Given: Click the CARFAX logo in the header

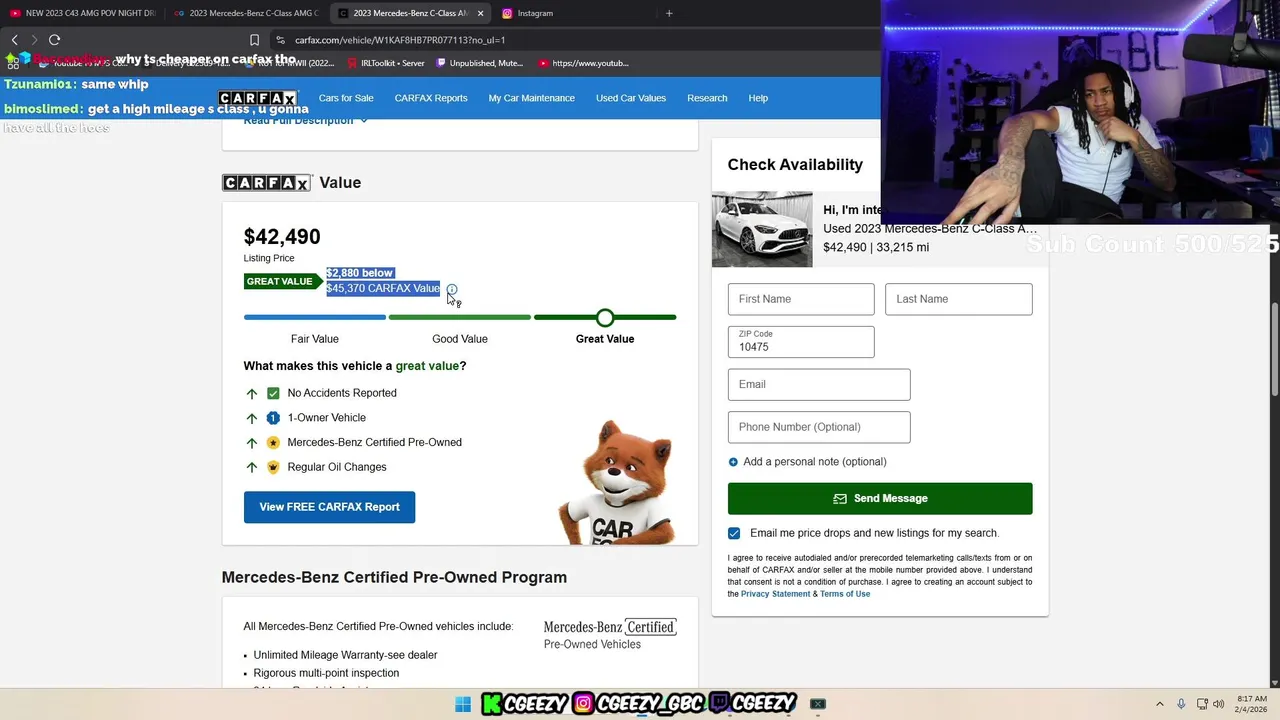Looking at the screenshot, I should (258, 98).
